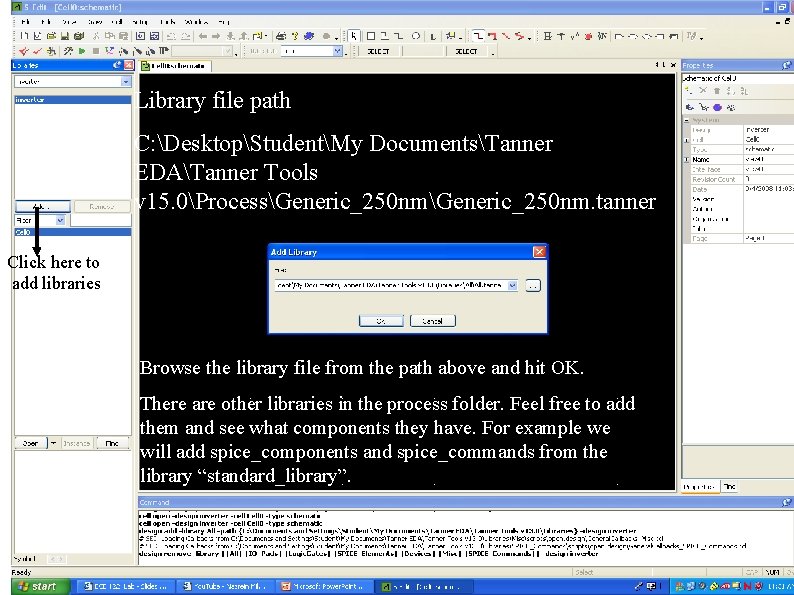Open the Filter dropdown in Libraries panel

[x=60, y=220]
